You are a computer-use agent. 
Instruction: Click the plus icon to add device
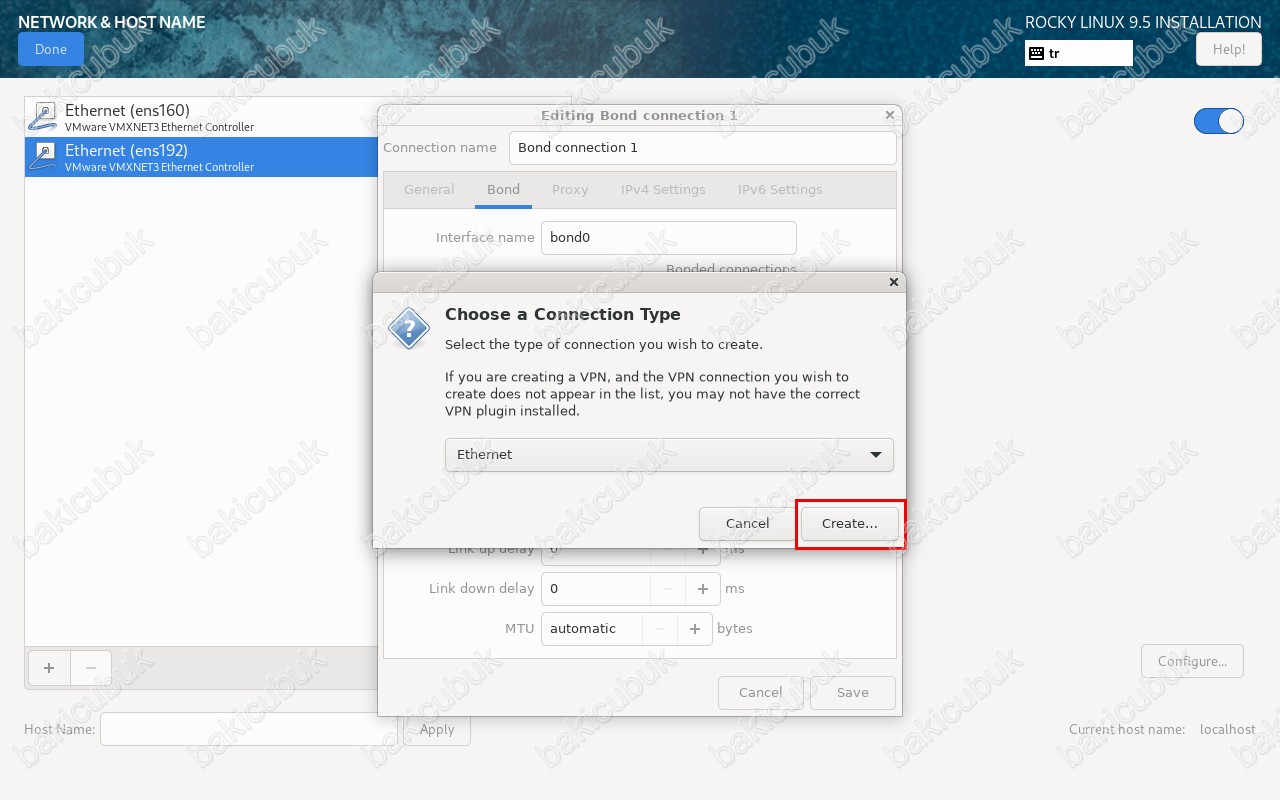coord(49,668)
